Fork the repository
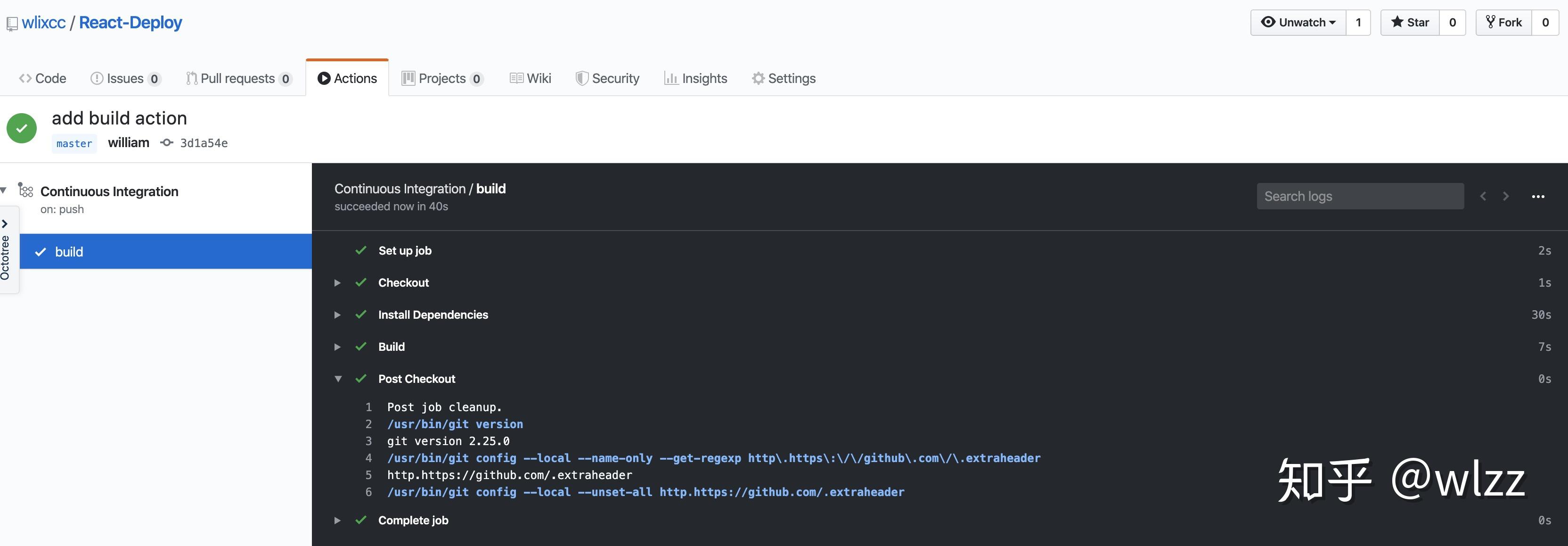The image size is (1568, 546). click(1504, 22)
